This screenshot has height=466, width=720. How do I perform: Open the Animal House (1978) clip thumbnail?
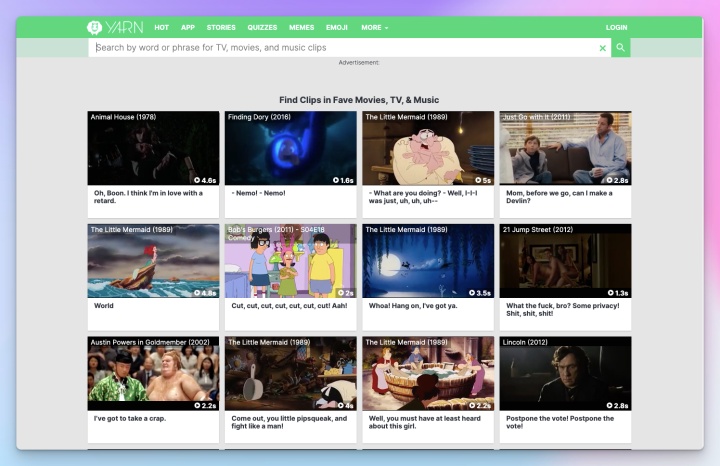(x=153, y=148)
